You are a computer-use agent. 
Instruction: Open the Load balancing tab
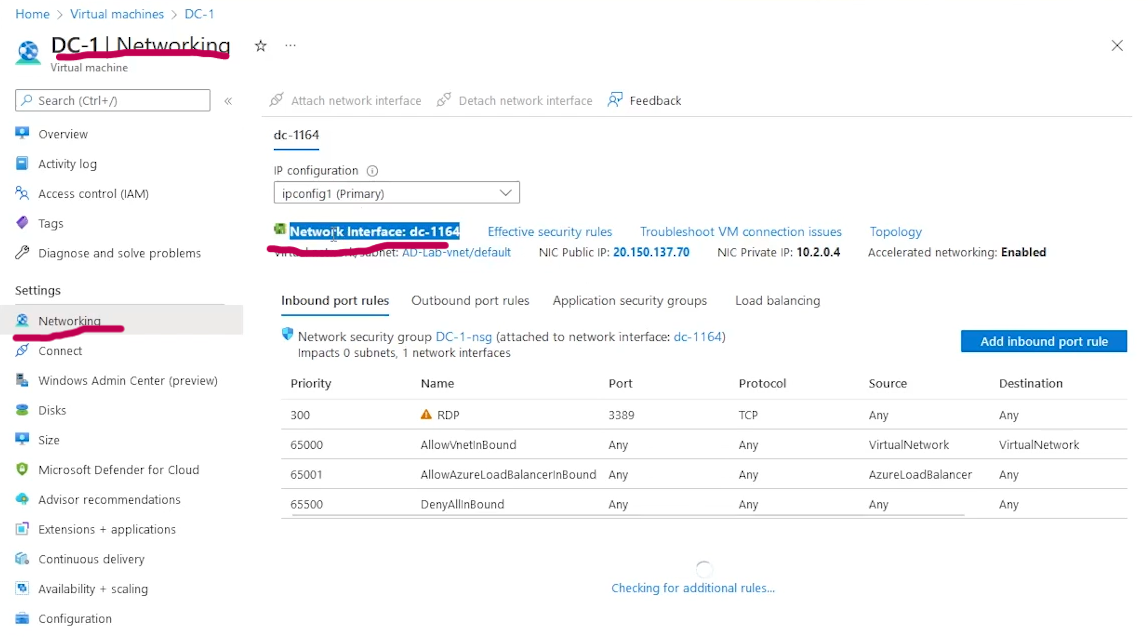point(778,301)
